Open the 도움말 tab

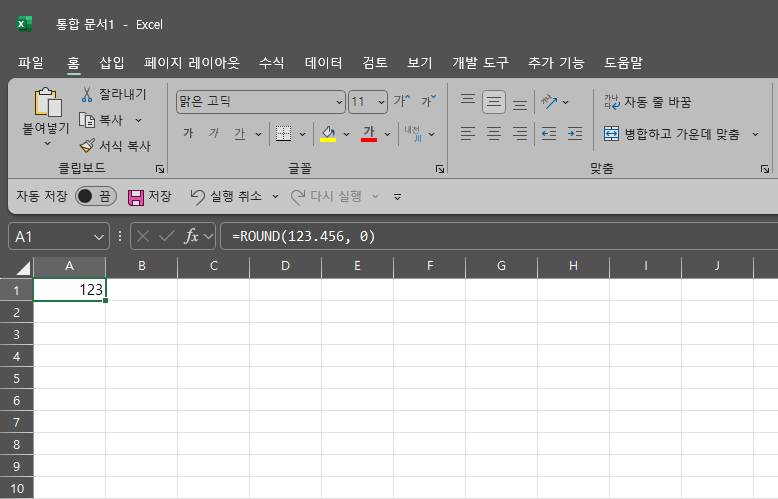(x=623, y=63)
